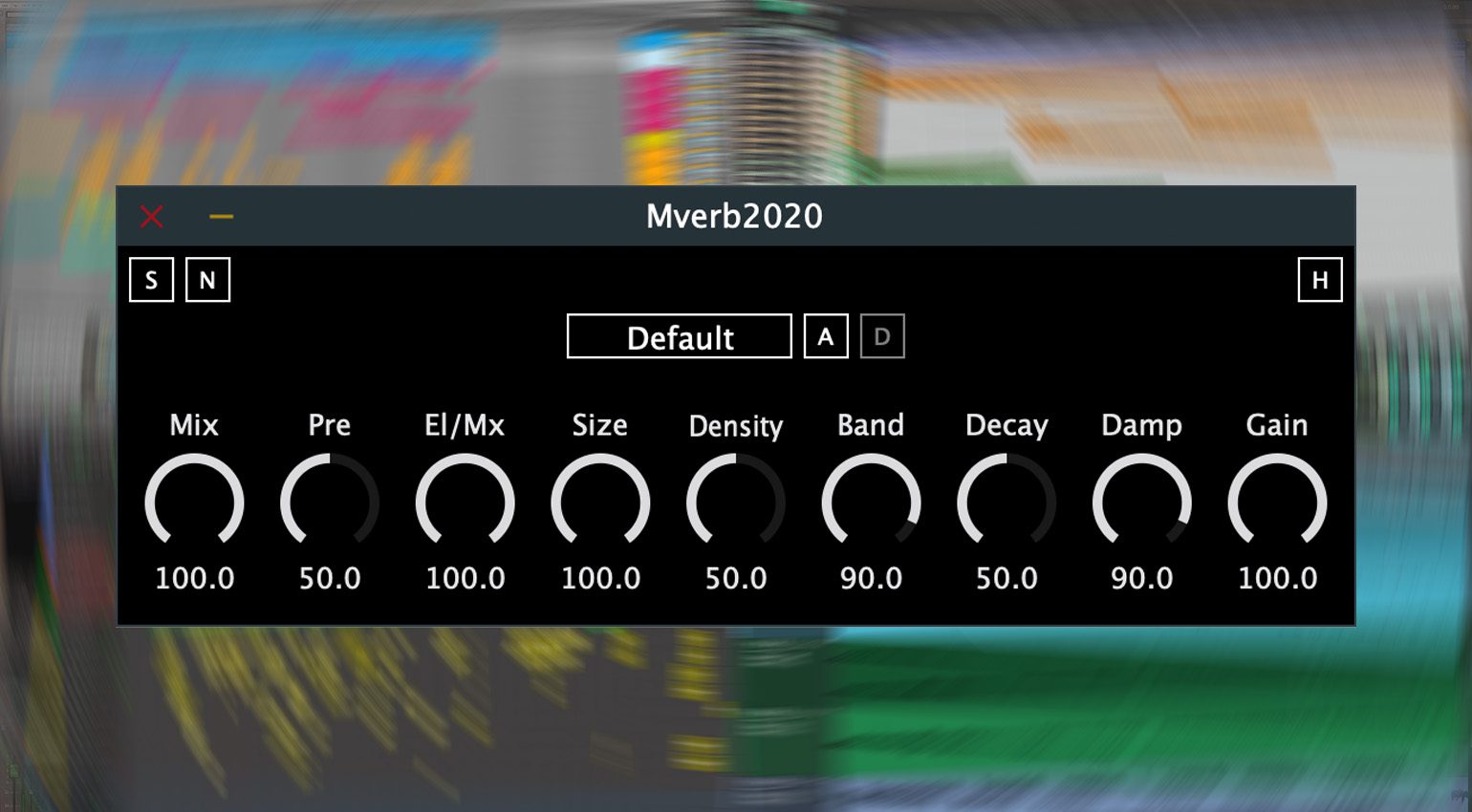Viewport: 1472px width, 812px height.
Task: Select the greyed D preset slot
Action: point(882,336)
